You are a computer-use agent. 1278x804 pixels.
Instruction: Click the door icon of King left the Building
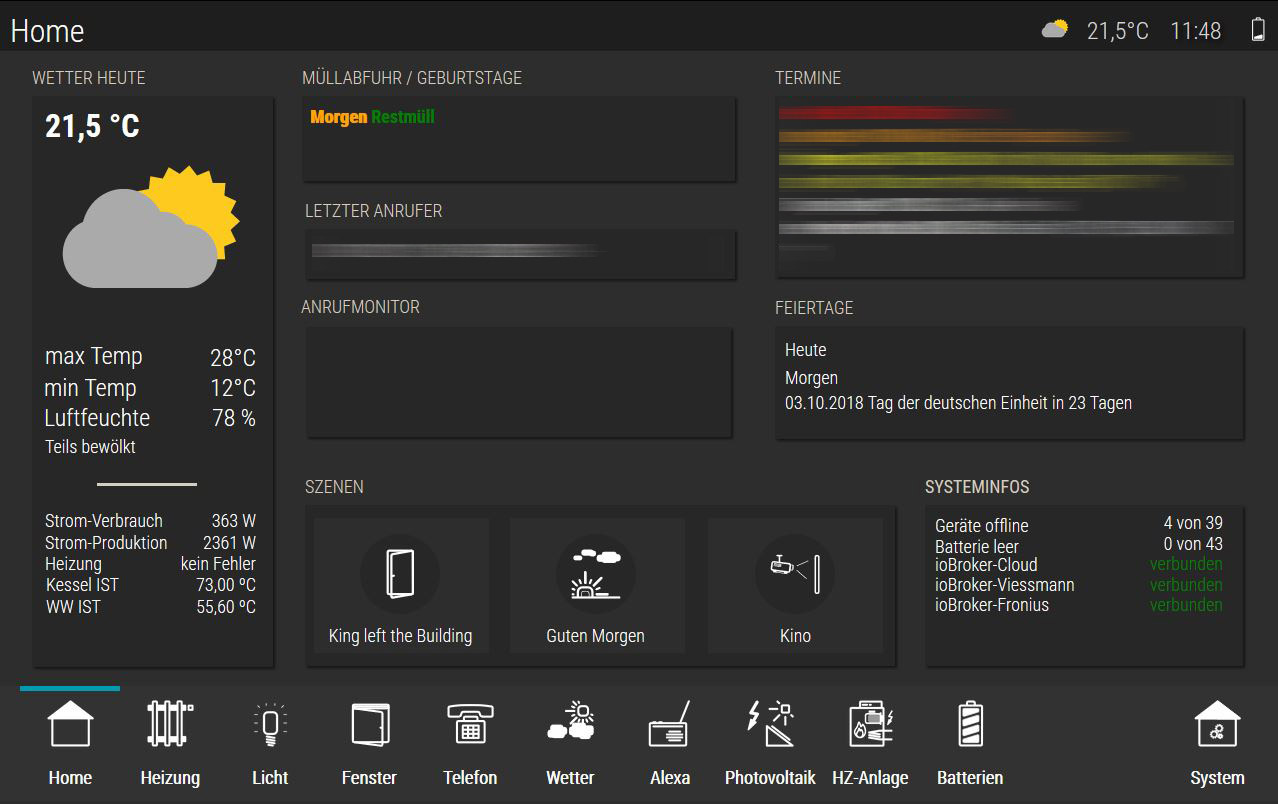(400, 574)
